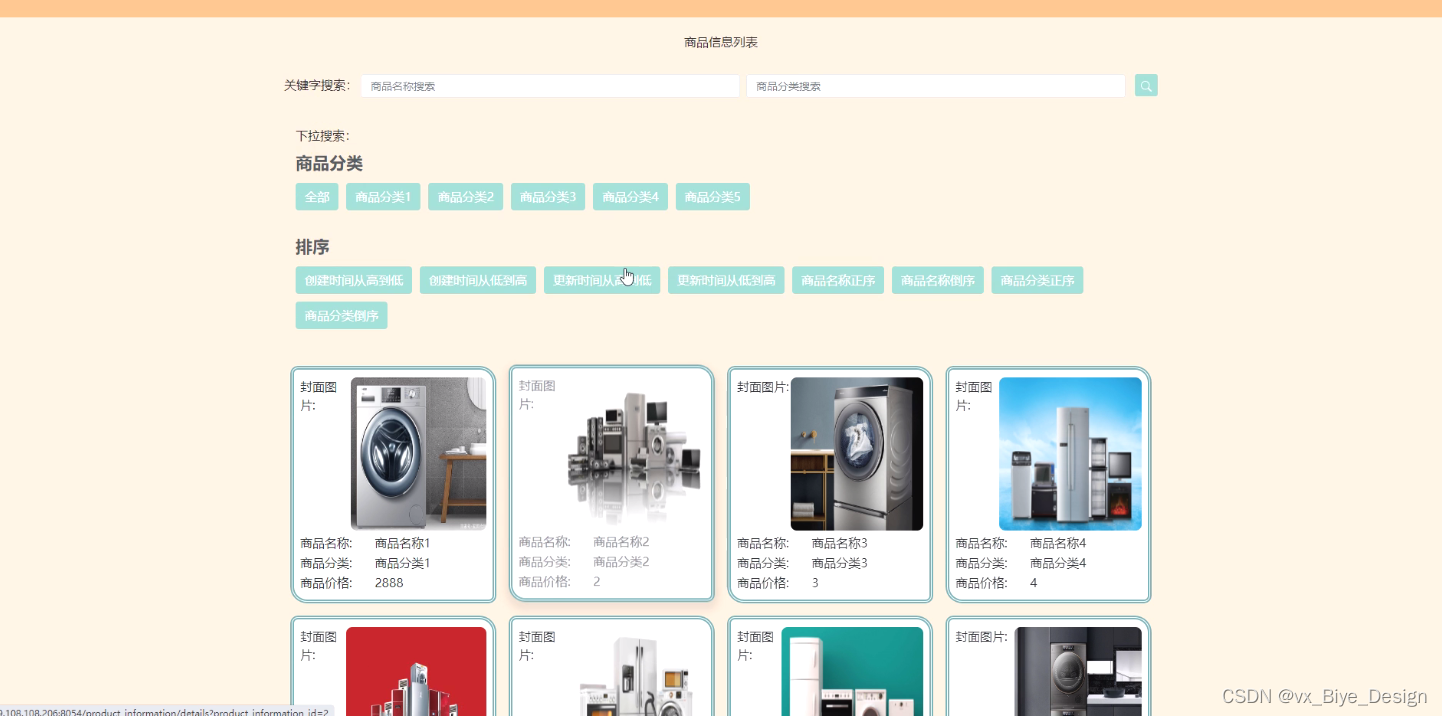Click the 商品名称4 name text
Image resolution: width=1442 pixels, height=716 pixels.
(x=1058, y=543)
